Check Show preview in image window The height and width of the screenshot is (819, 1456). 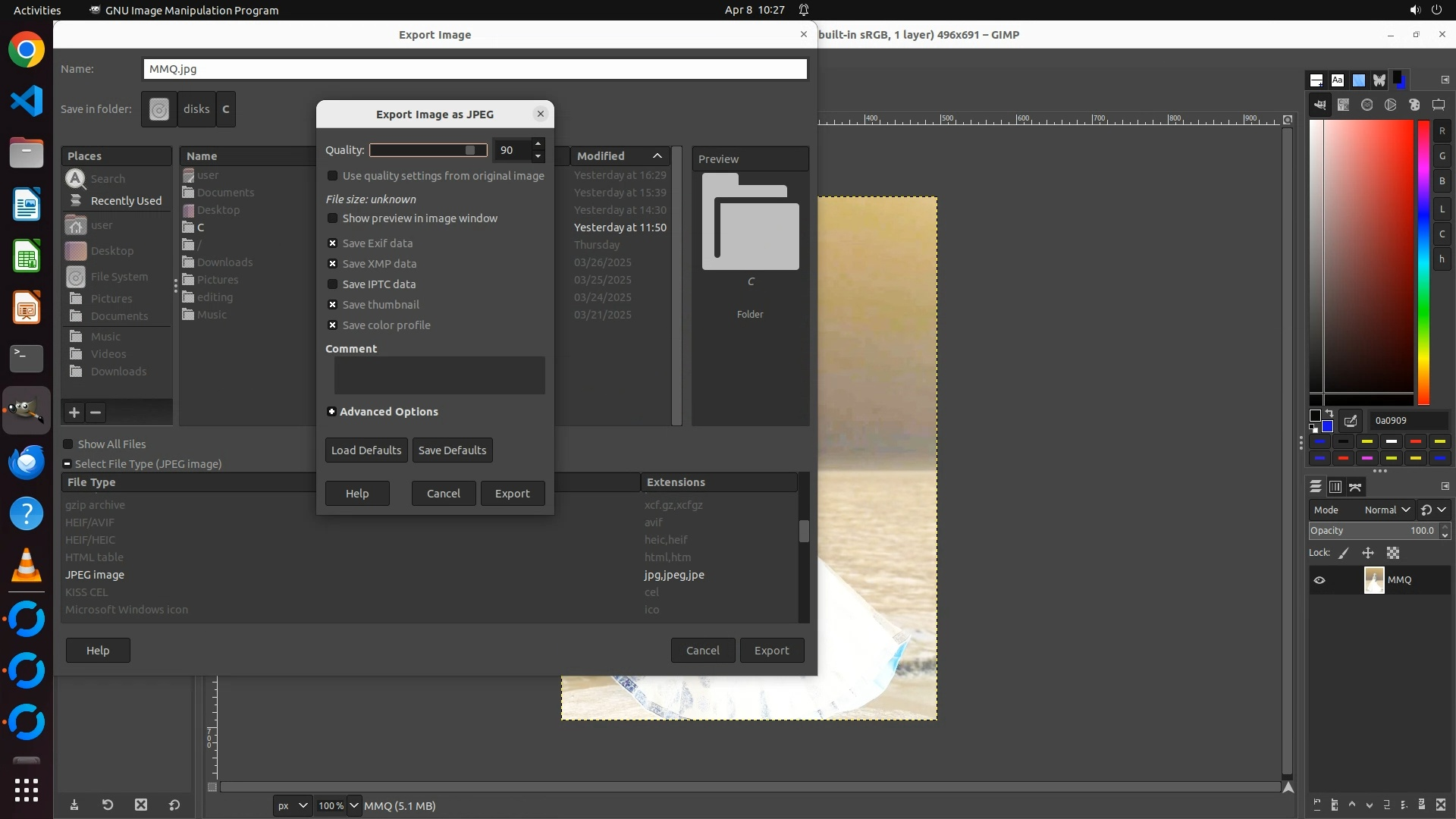click(332, 218)
